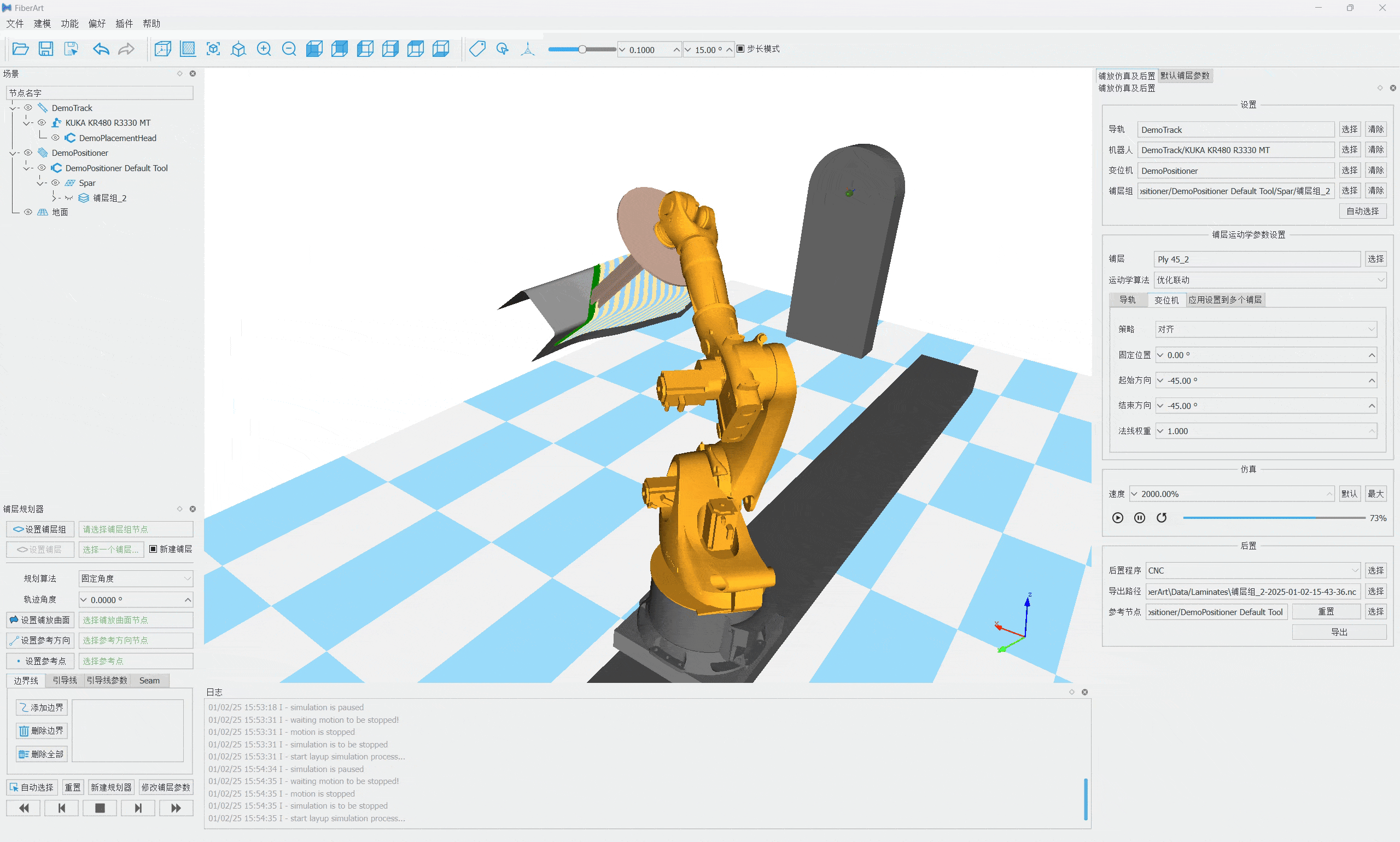This screenshot has width=1400, height=842.
Task: Click the 自动选择 button in 设置 group
Action: tap(1362, 211)
